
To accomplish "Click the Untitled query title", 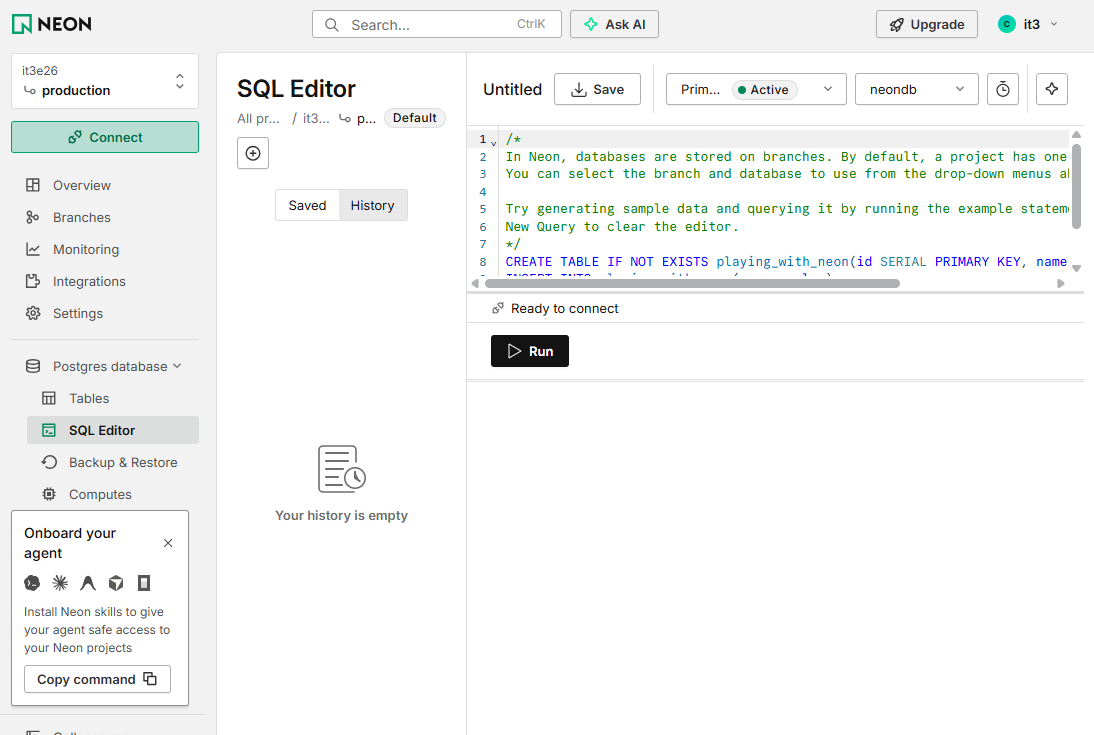I will [x=512, y=89].
